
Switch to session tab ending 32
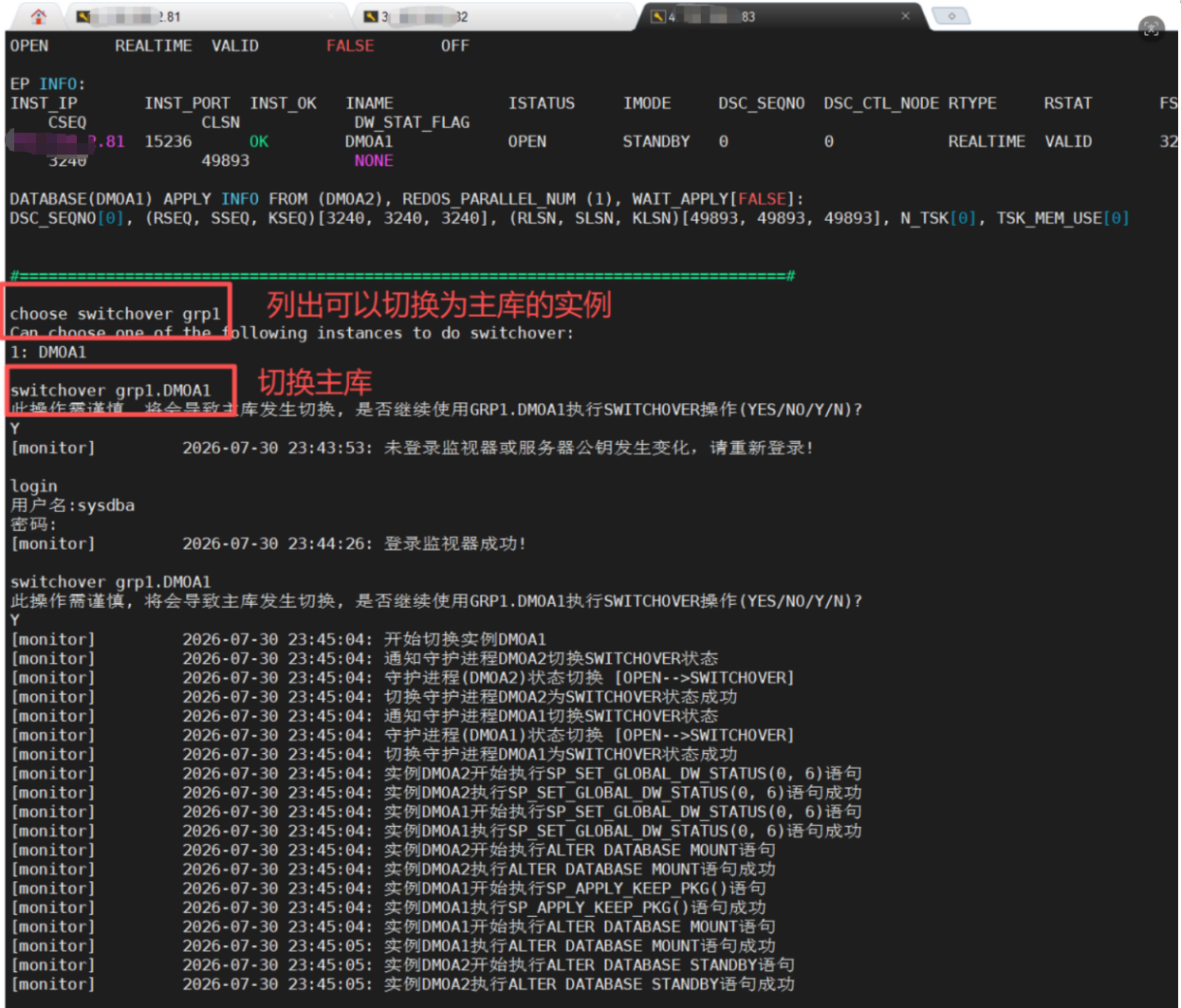pyautogui.click(x=492, y=16)
